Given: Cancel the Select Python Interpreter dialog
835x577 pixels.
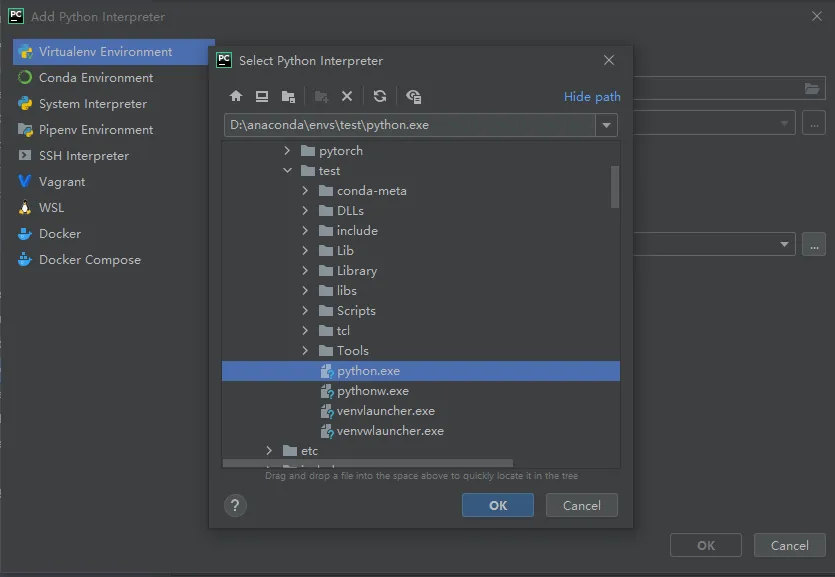Looking at the screenshot, I should pos(582,505).
